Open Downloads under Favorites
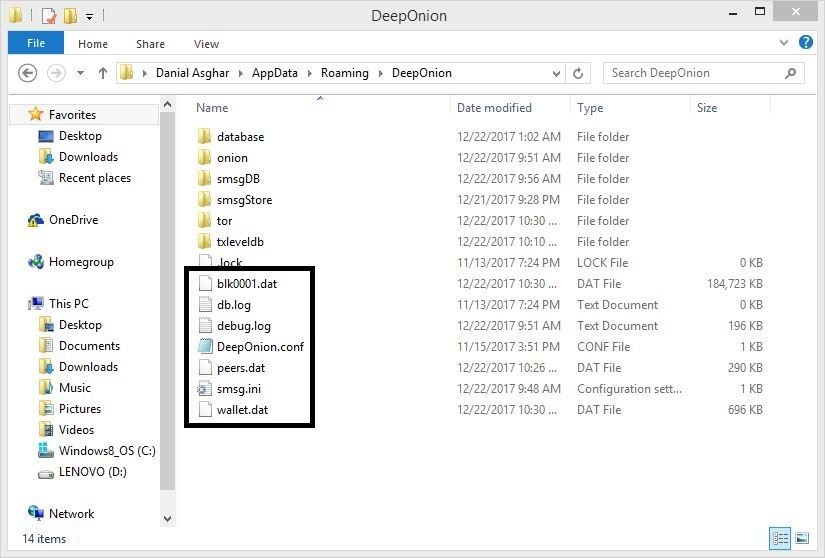The width and height of the screenshot is (825, 558). 88,157
